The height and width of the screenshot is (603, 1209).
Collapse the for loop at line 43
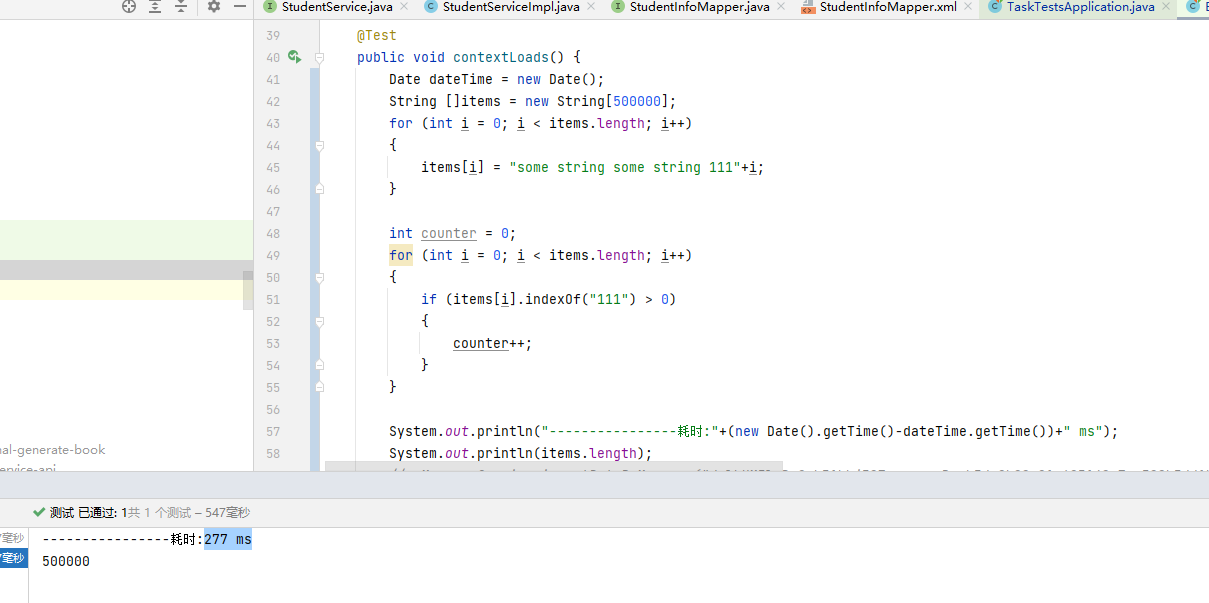click(319, 145)
